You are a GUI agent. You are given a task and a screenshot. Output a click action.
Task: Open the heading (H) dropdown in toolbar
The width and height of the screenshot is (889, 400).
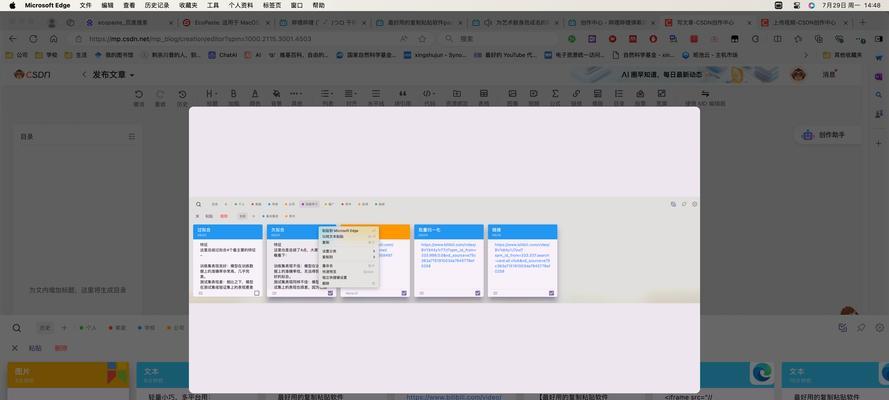point(211,97)
